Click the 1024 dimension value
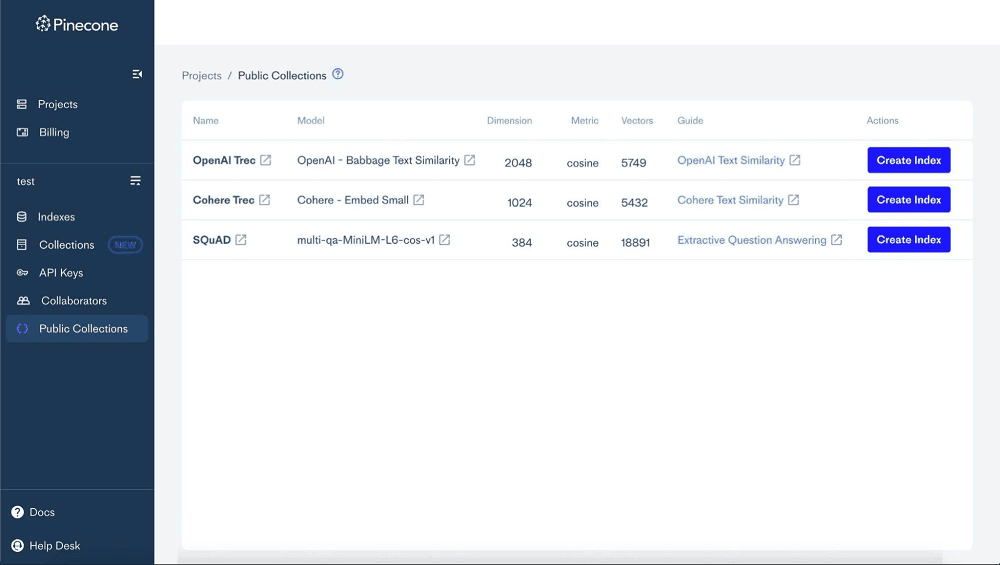This screenshot has width=1000, height=565. click(519, 203)
